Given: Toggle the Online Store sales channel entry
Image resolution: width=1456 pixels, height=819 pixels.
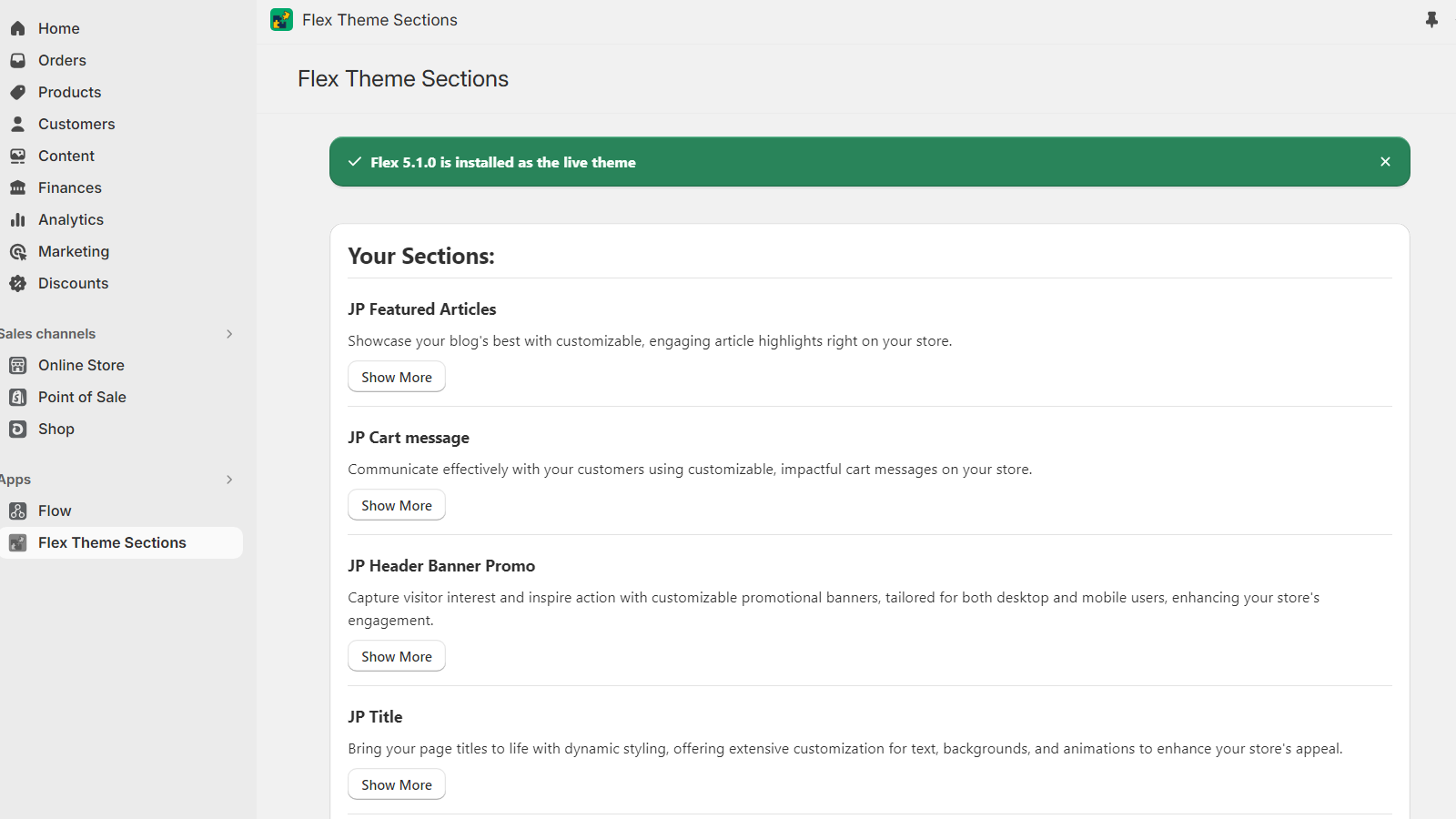Looking at the screenshot, I should click(81, 365).
